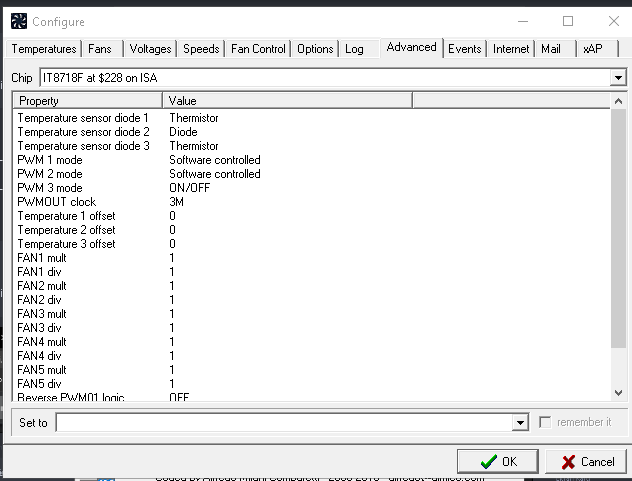Click the OK button
Screen dimensions: 632x481
click(498, 461)
